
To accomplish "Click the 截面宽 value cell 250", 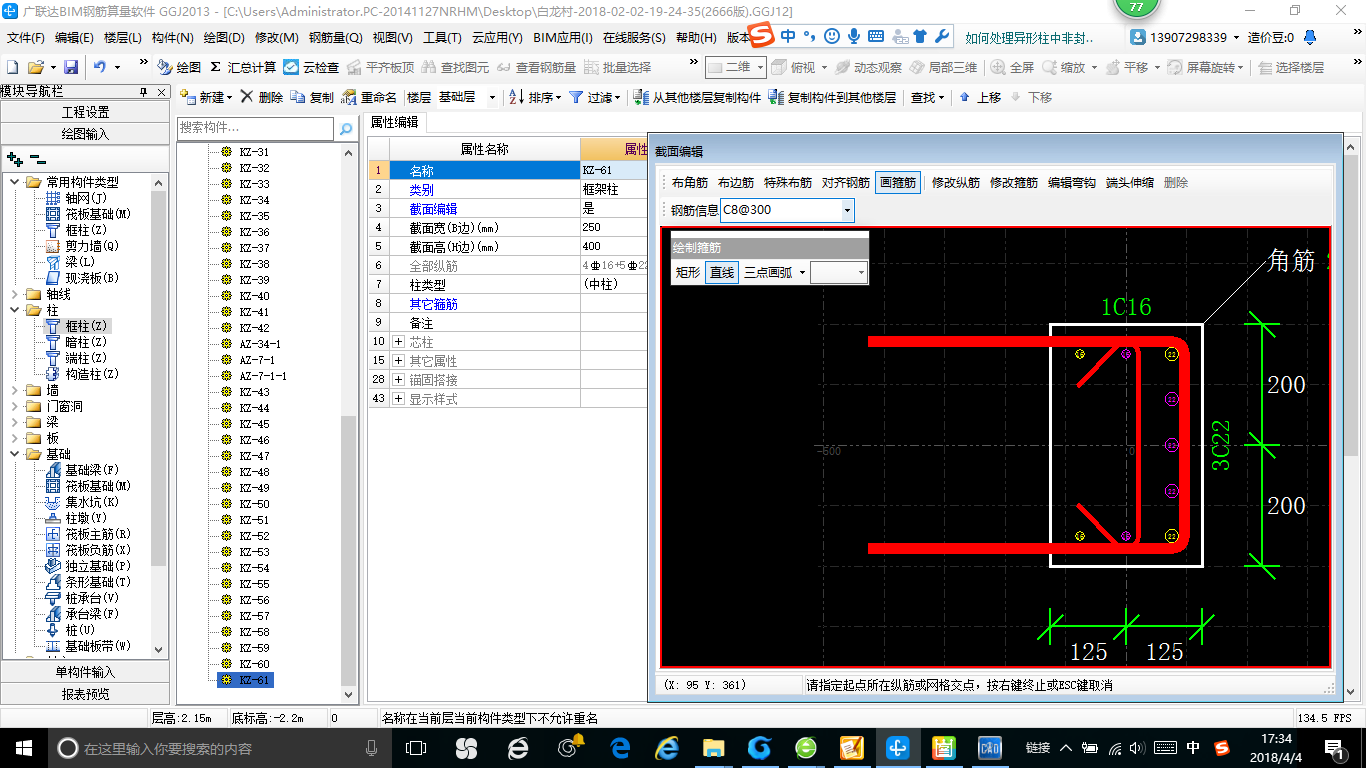I will point(614,228).
